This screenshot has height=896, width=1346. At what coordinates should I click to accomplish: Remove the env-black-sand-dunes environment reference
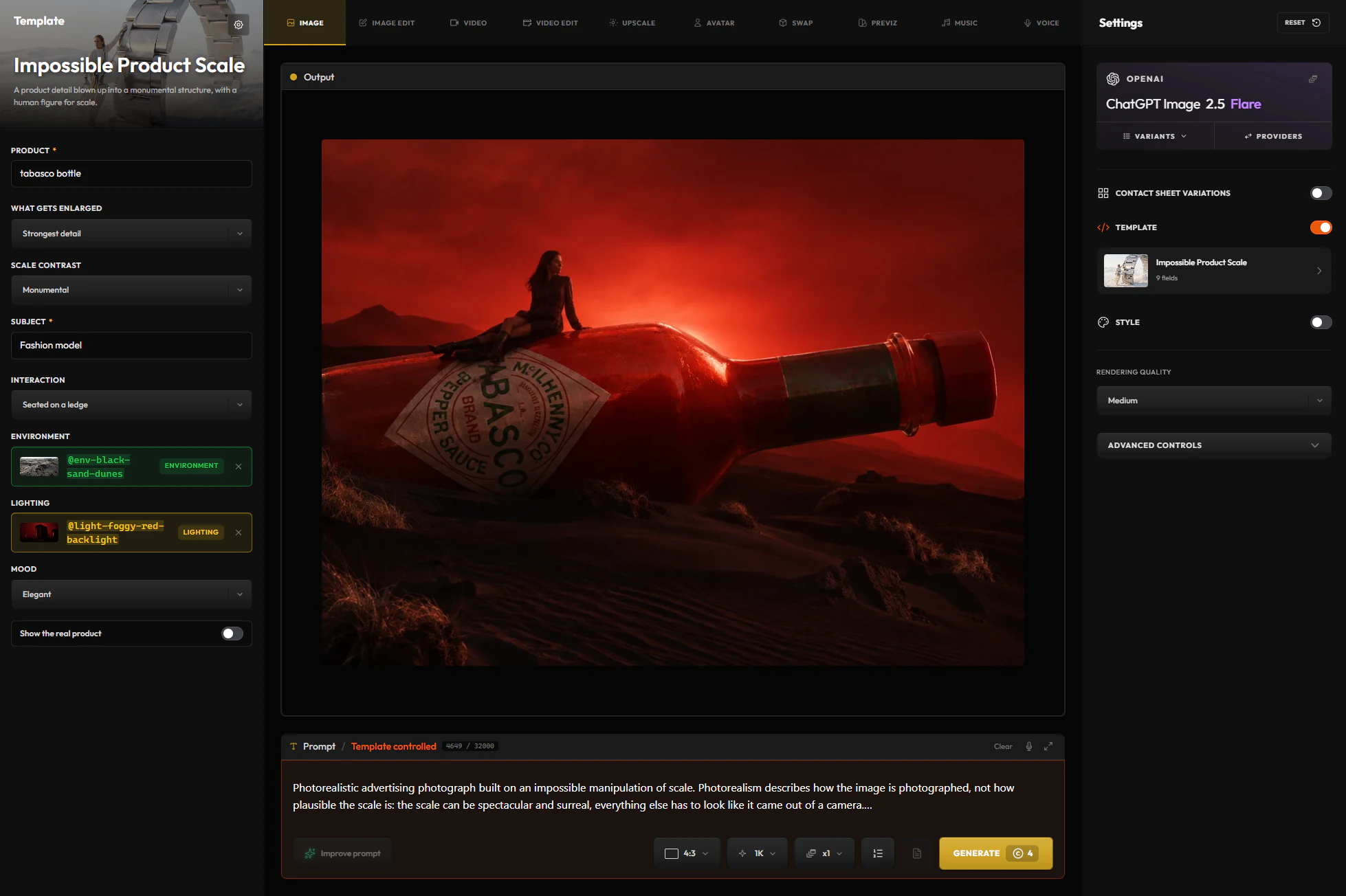click(239, 467)
